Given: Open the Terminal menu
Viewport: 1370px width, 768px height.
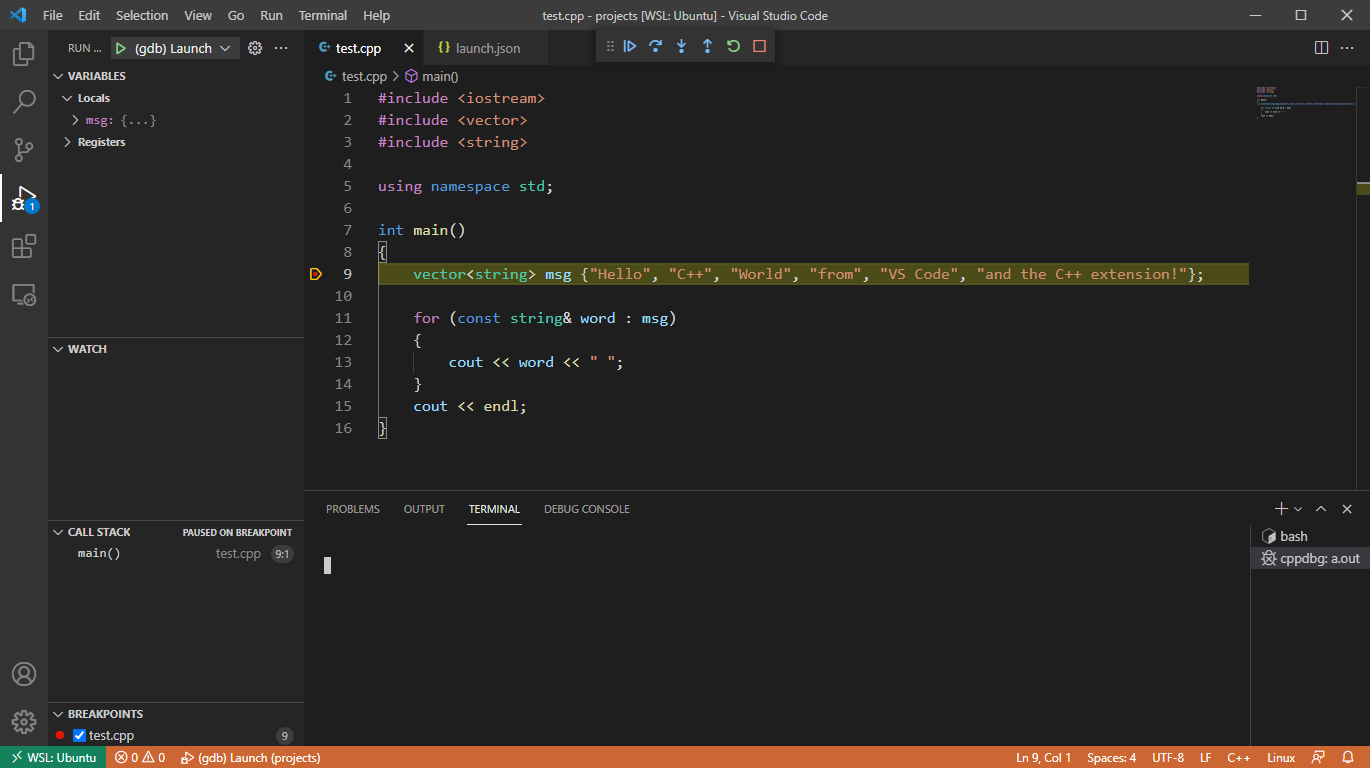Looking at the screenshot, I should 323,15.
